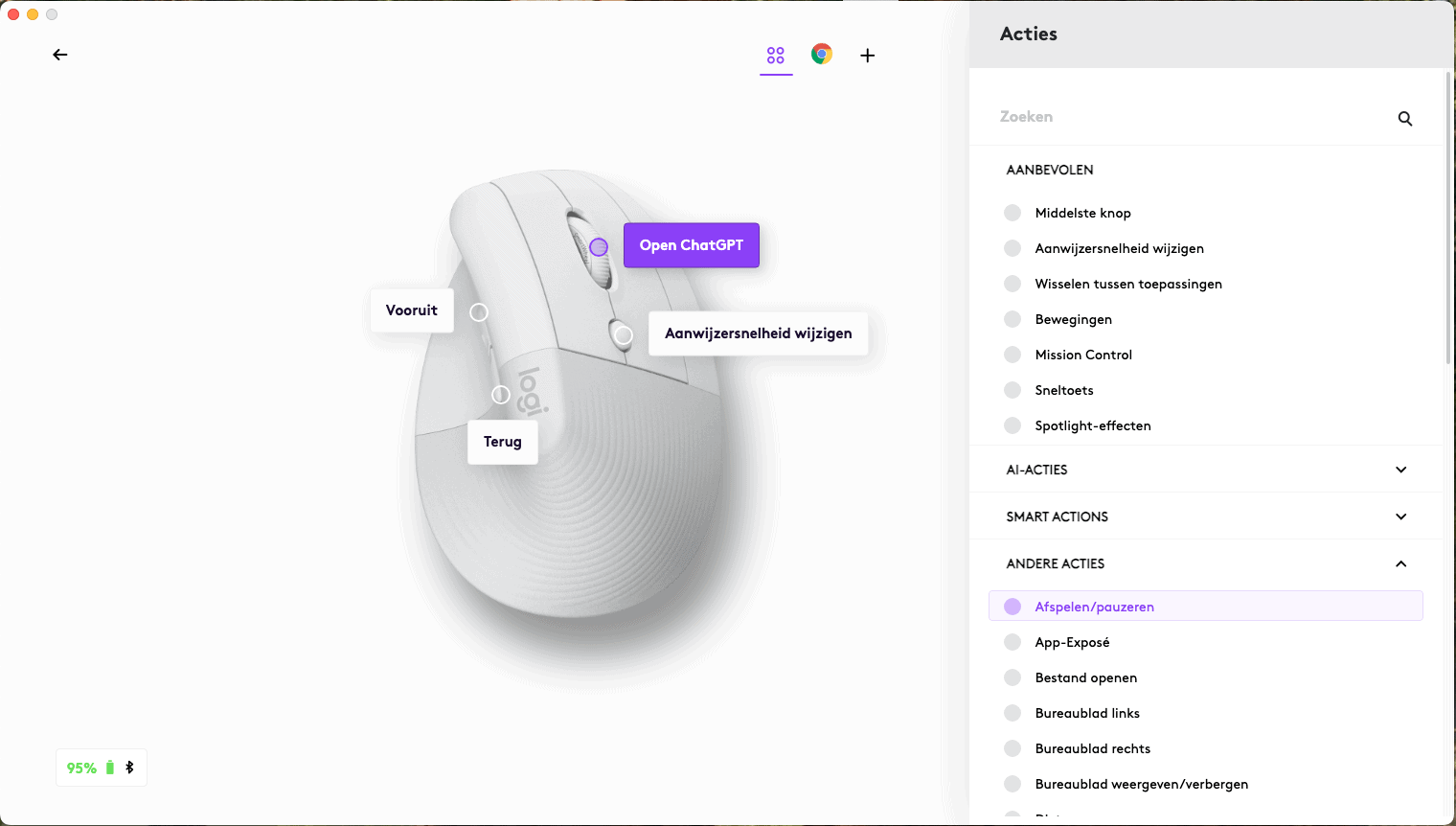
Task: Select the scroll wheel button hotspot
Action: coord(599,247)
